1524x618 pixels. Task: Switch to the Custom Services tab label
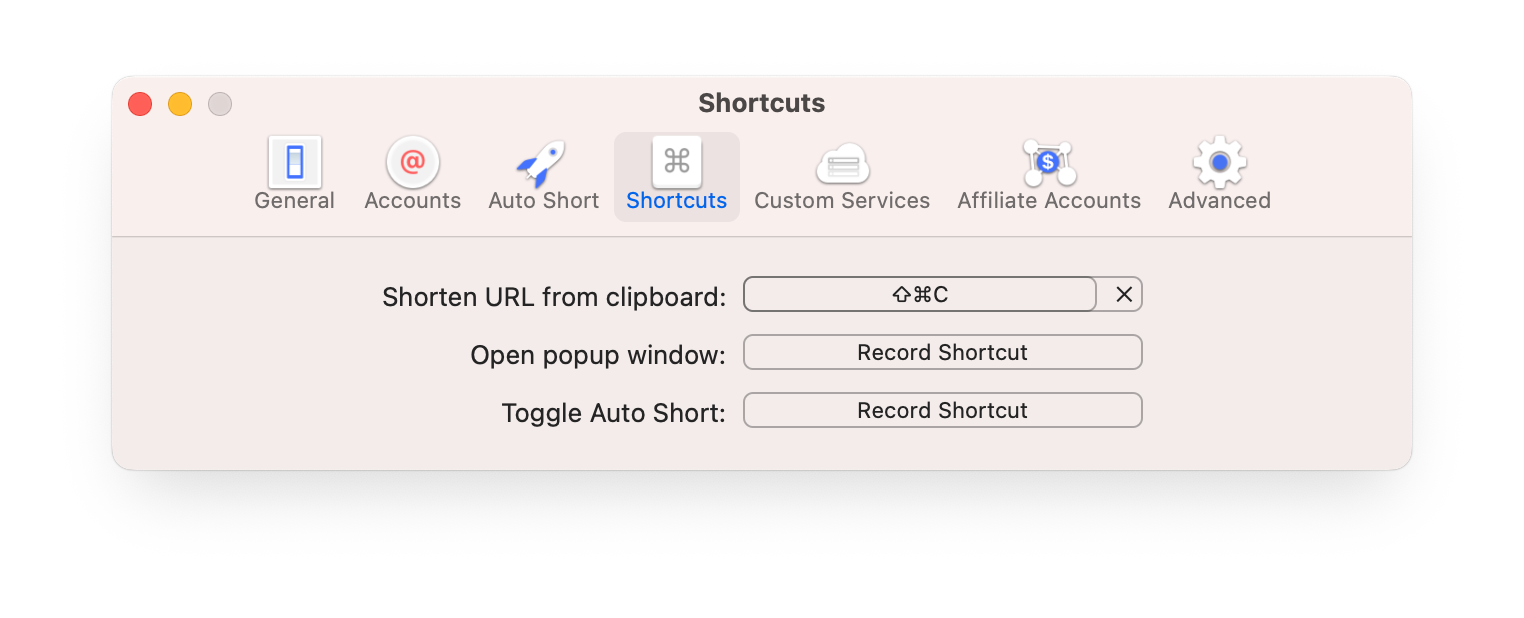click(842, 201)
